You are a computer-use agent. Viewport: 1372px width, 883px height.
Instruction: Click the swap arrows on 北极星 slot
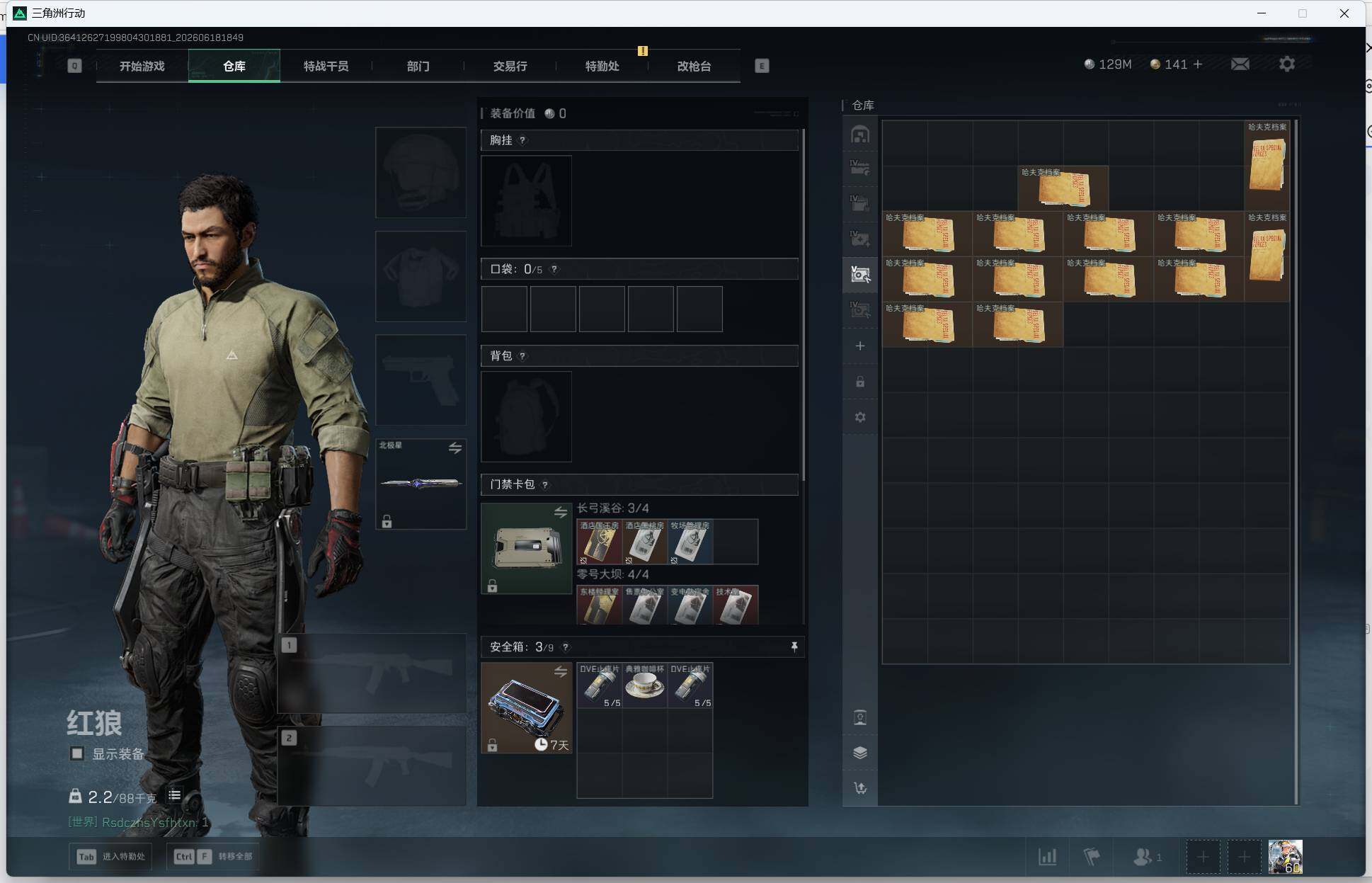[x=455, y=448]
